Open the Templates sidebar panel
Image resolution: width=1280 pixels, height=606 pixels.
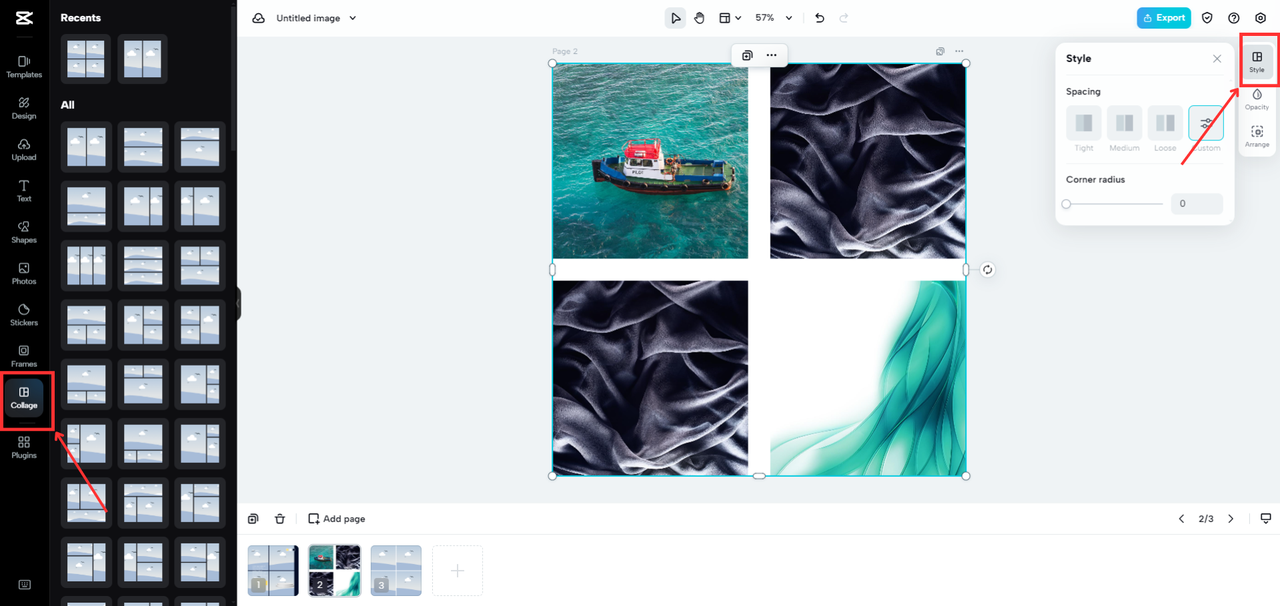(x=24, y=67)
